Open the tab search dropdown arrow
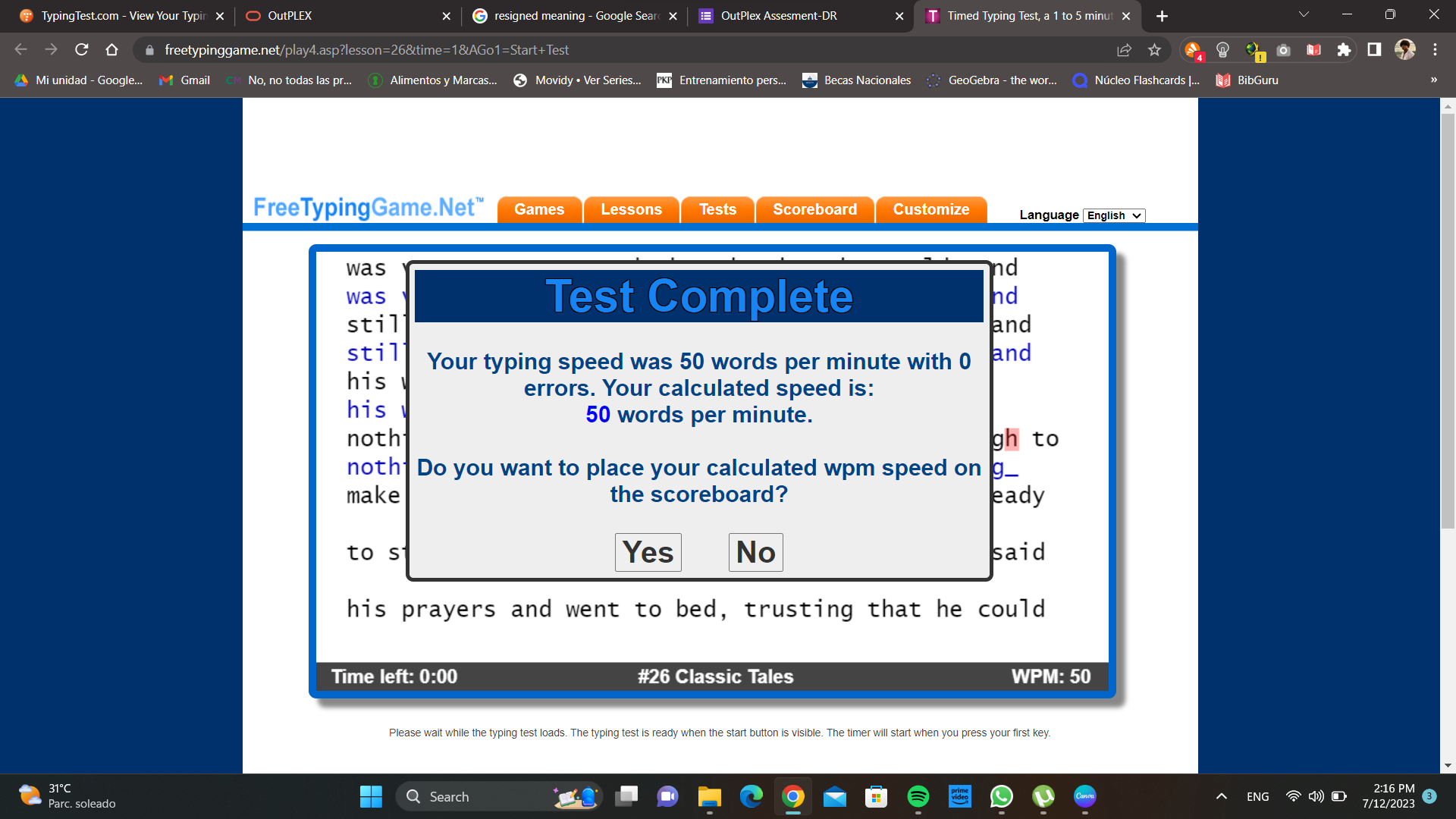The width and height of the screenshot is (1456, 819). coord(1304,15)
